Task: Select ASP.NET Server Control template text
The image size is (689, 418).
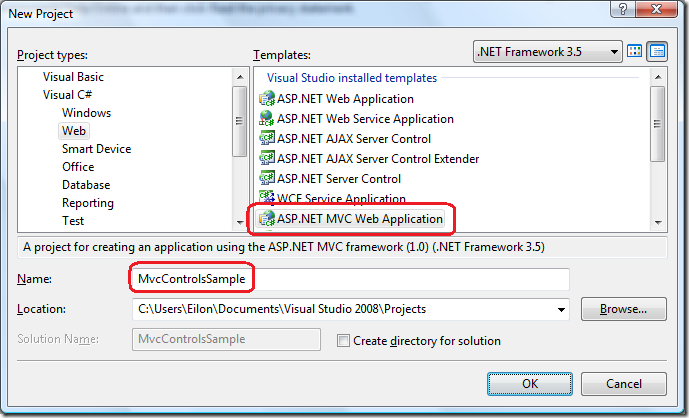Action: [339, 179]
